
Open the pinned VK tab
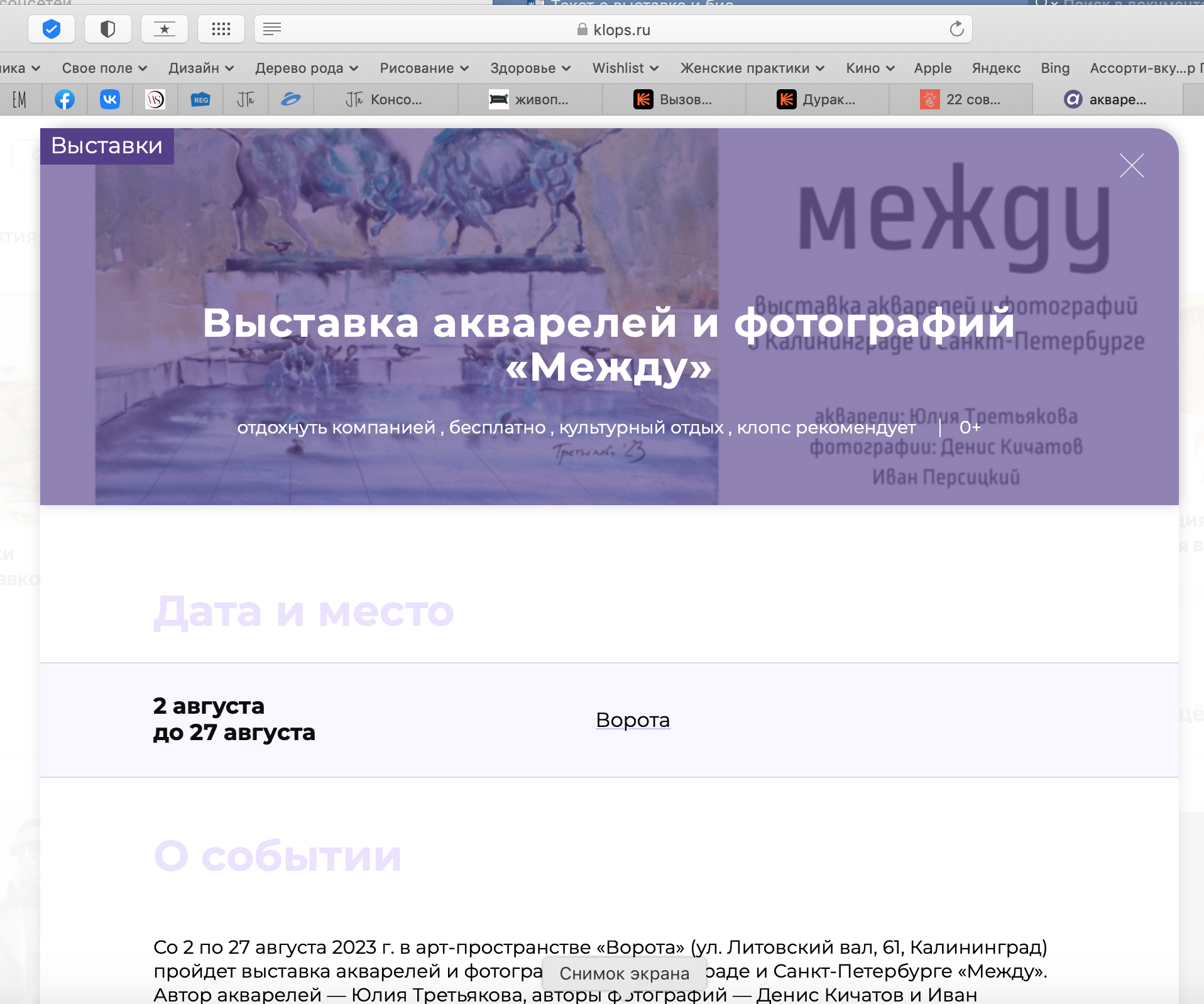click(x=110, y=99)
